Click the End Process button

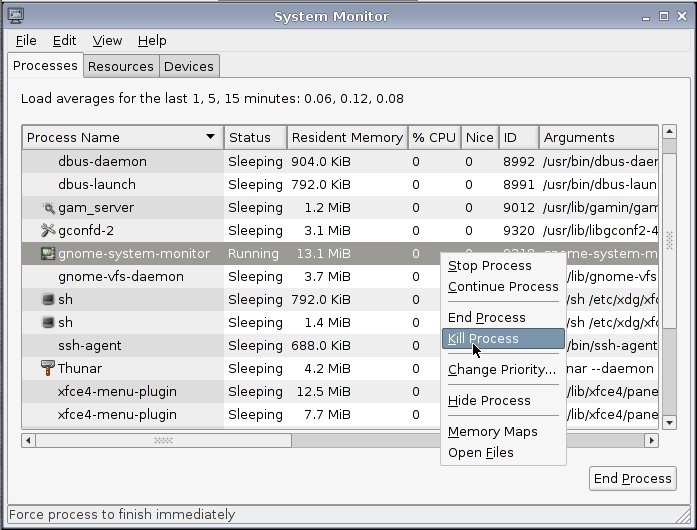pos(633,478)
